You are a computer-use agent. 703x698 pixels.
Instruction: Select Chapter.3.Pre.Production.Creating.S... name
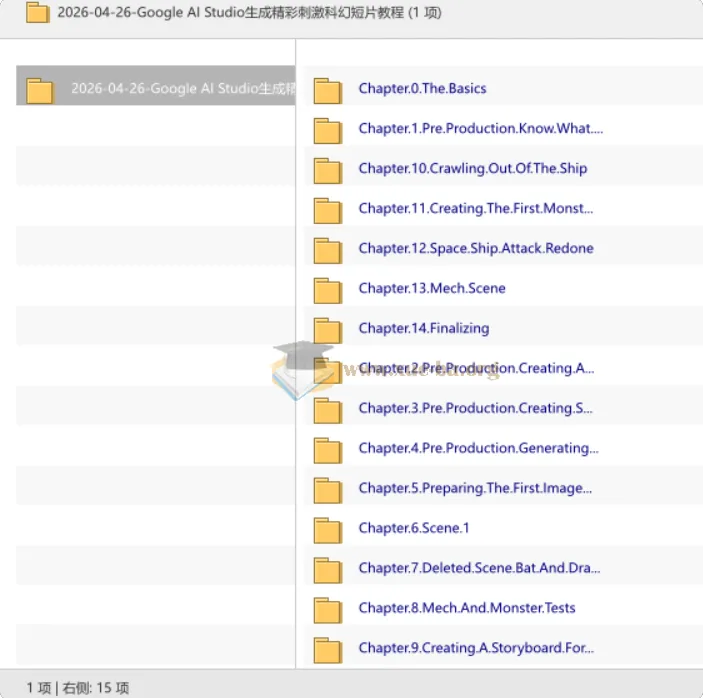476,408
